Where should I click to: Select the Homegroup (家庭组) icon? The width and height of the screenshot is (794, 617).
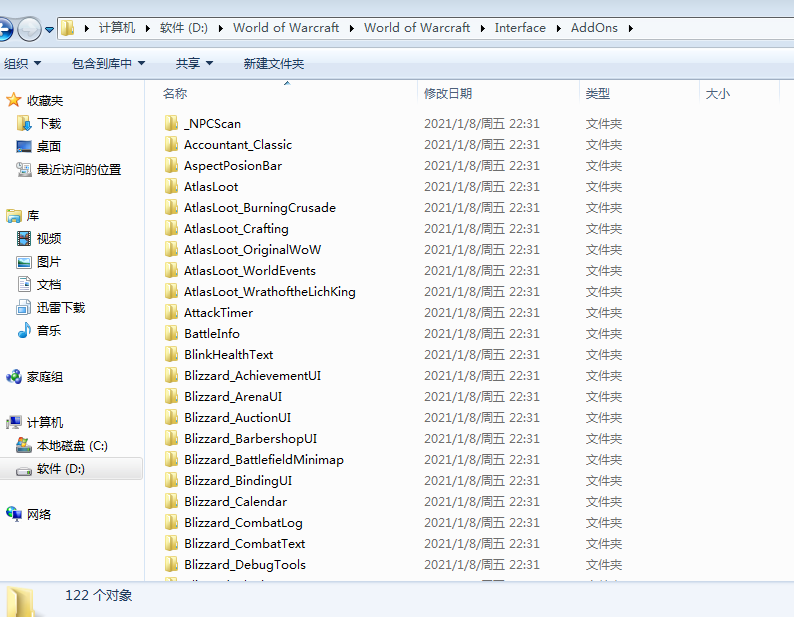14,377
